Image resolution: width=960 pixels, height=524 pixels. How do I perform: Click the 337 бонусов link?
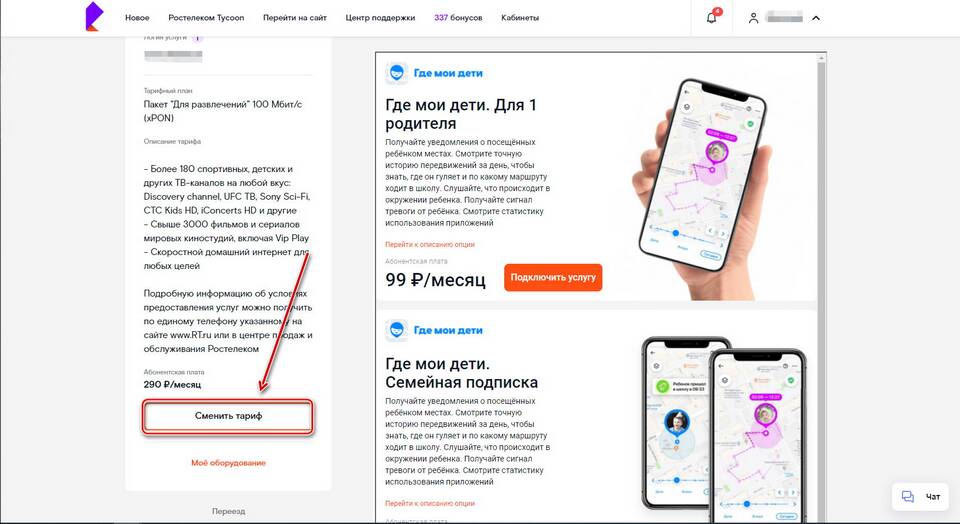[458, 18]
